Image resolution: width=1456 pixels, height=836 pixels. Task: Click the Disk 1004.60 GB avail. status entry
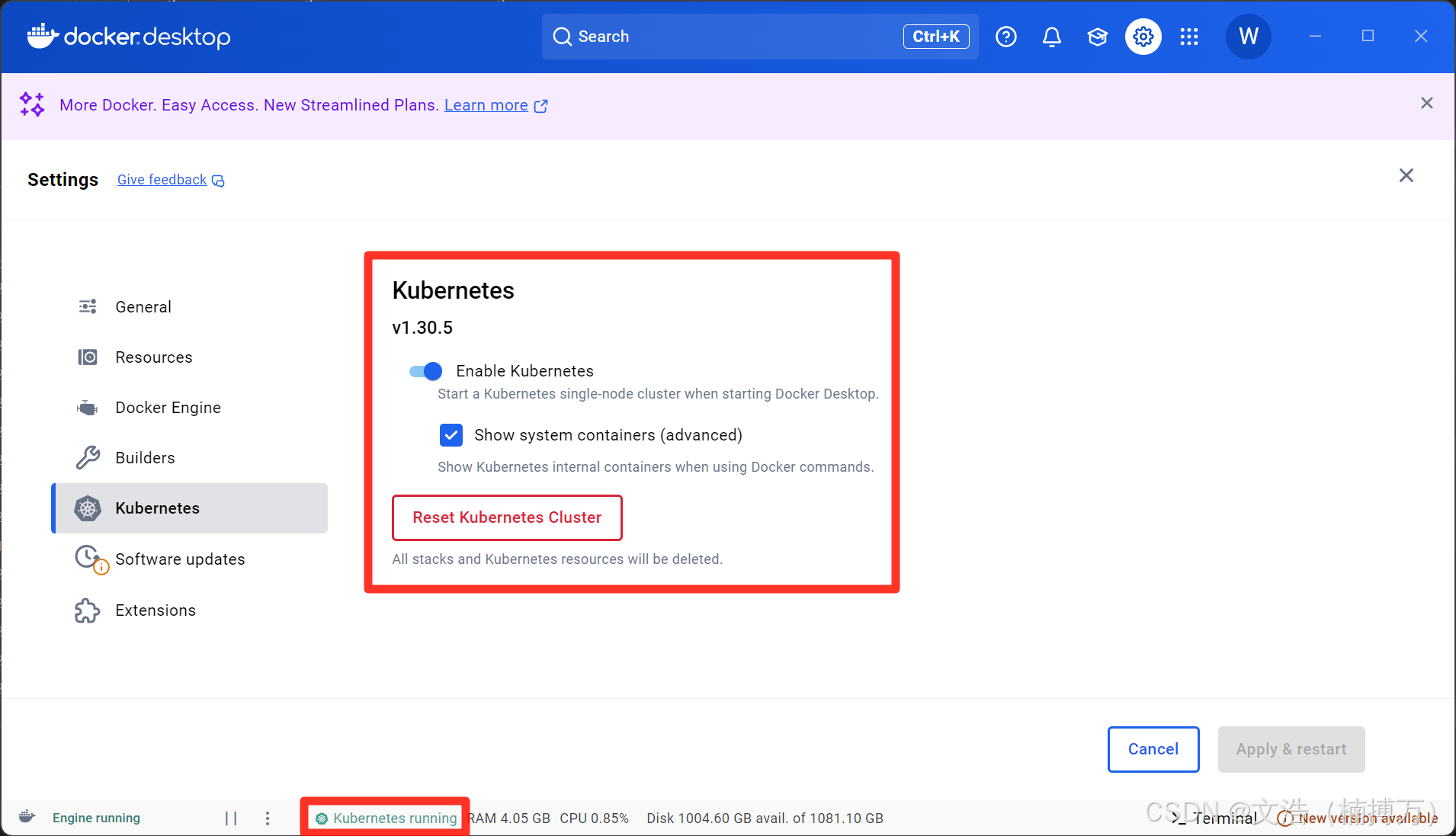pyautogui.click(x=765, y=818)
